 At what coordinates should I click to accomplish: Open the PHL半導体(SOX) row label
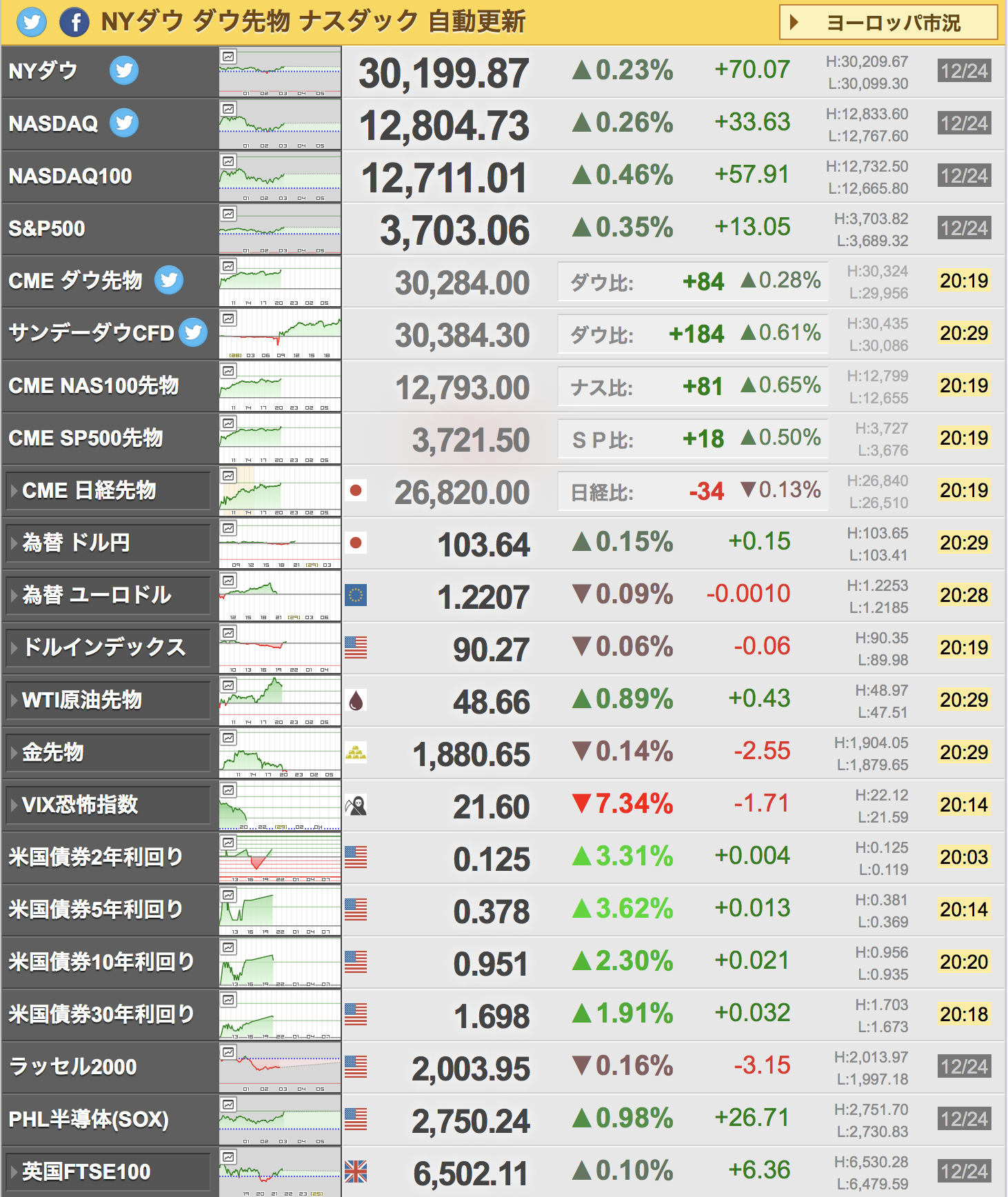click(89, 1120)
